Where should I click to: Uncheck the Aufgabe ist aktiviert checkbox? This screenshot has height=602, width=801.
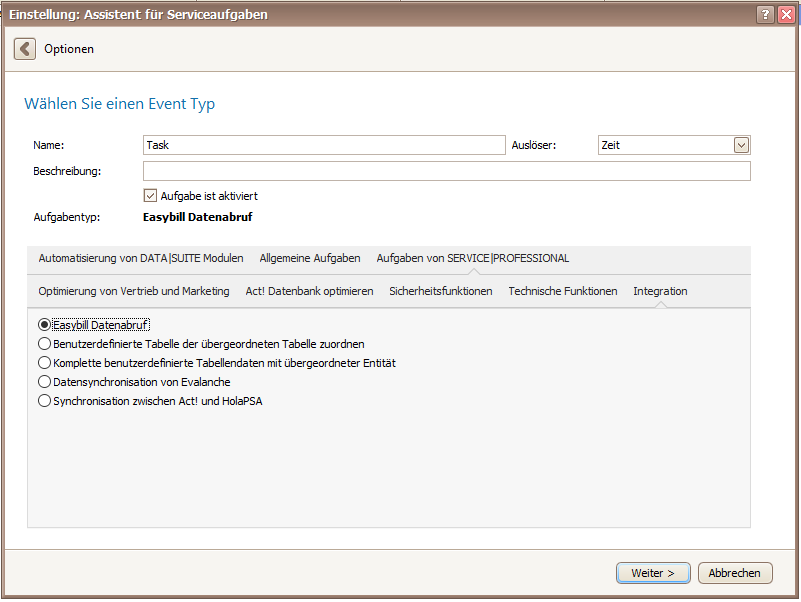(150, 196)
